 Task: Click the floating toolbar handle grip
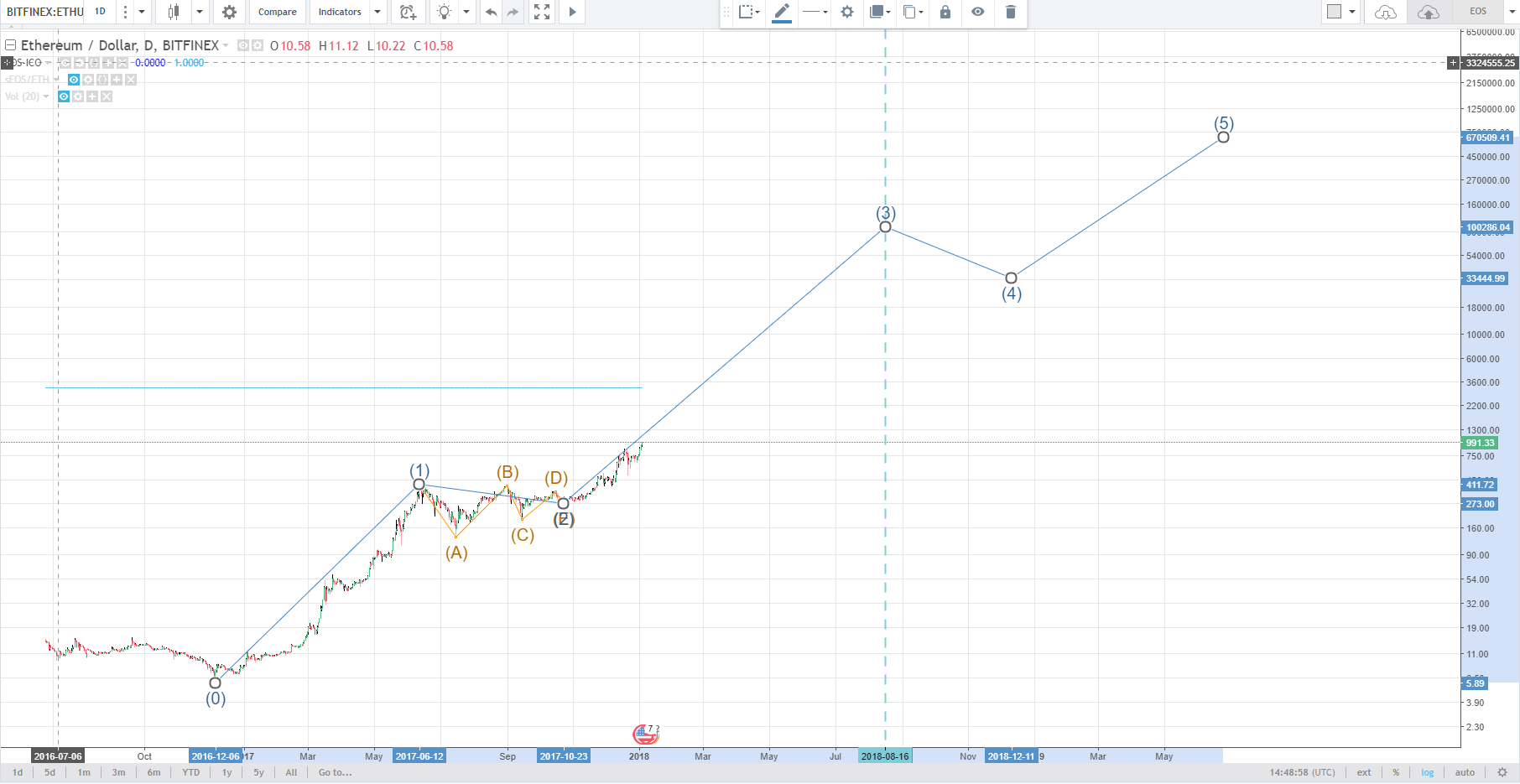point(726,12)
